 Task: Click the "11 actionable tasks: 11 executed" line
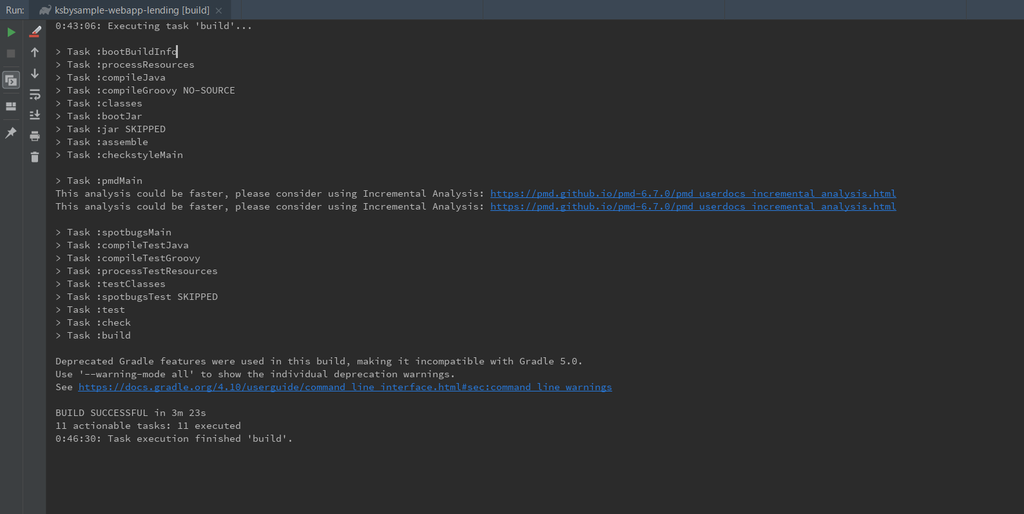[148, 426]
